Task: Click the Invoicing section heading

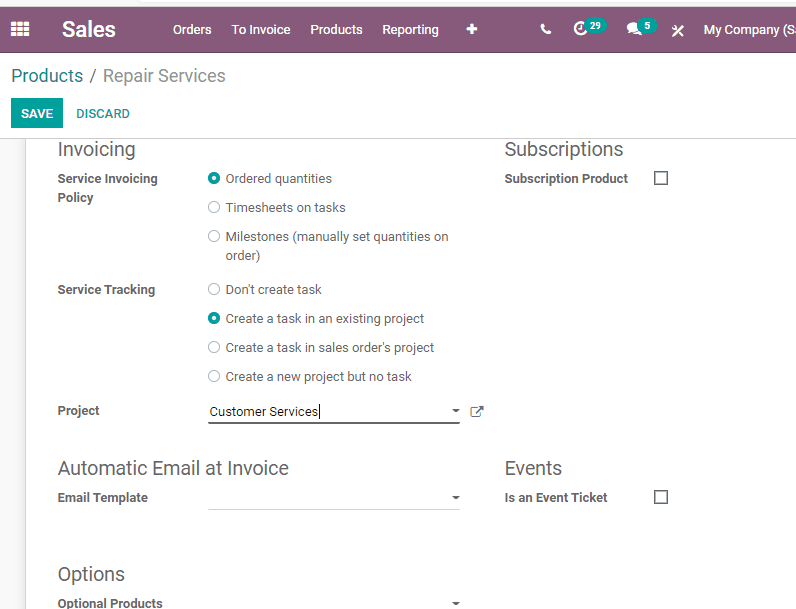Action: 96,149
